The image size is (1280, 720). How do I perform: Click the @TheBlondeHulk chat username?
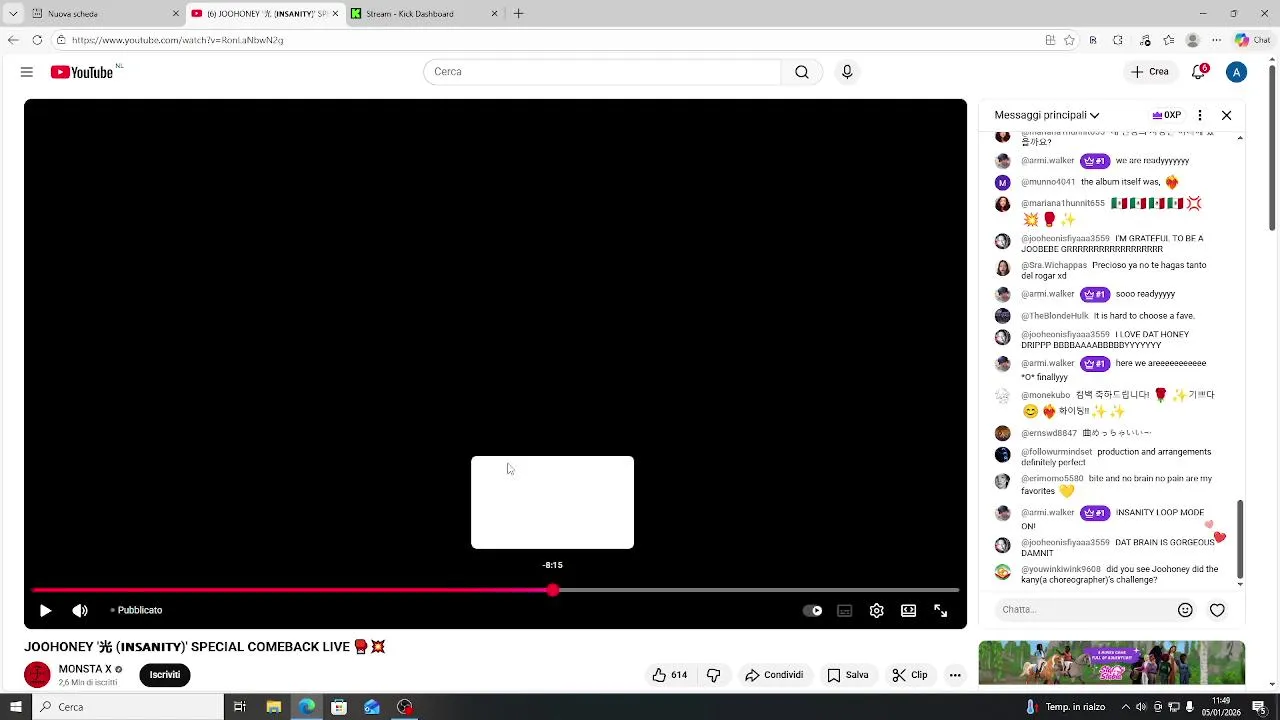tap(1055, 316)
